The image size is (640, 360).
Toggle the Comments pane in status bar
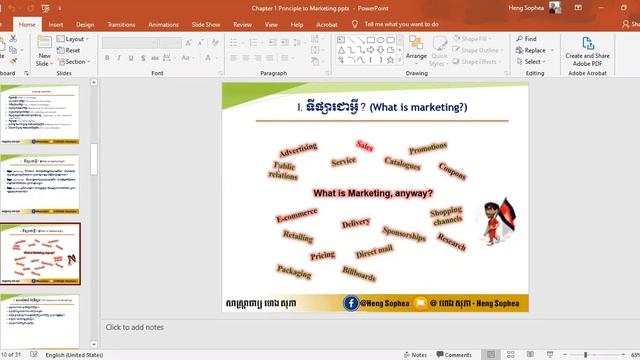pyautogui.click(x=453, y=355)
